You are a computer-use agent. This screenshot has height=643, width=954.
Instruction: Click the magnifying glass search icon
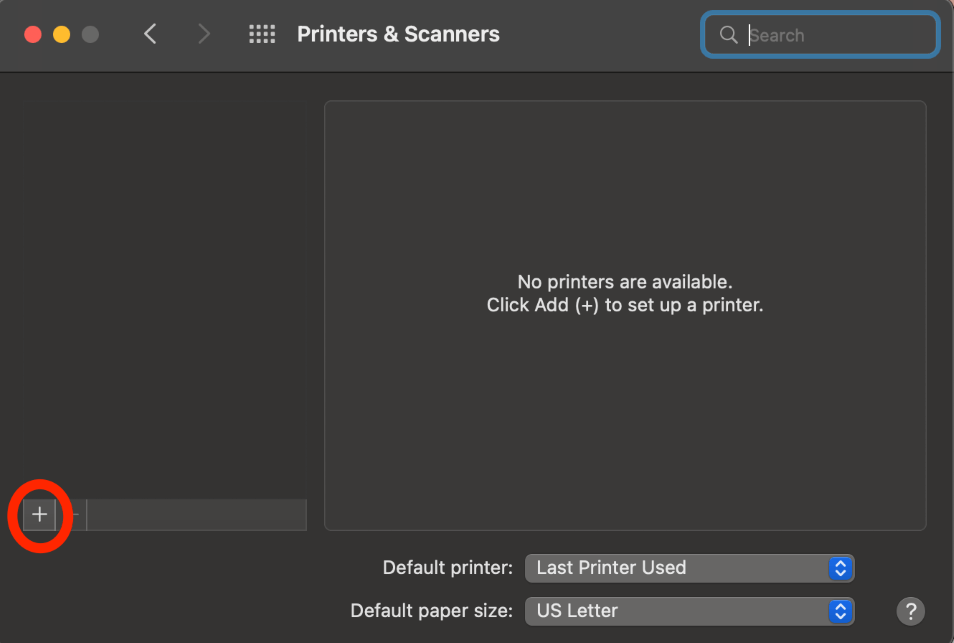pyautogui.click(x=728, y=35)
